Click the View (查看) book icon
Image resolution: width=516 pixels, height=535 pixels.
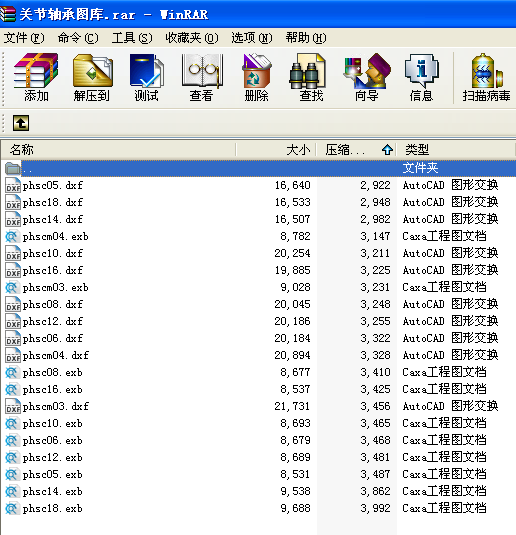(202, 71)
